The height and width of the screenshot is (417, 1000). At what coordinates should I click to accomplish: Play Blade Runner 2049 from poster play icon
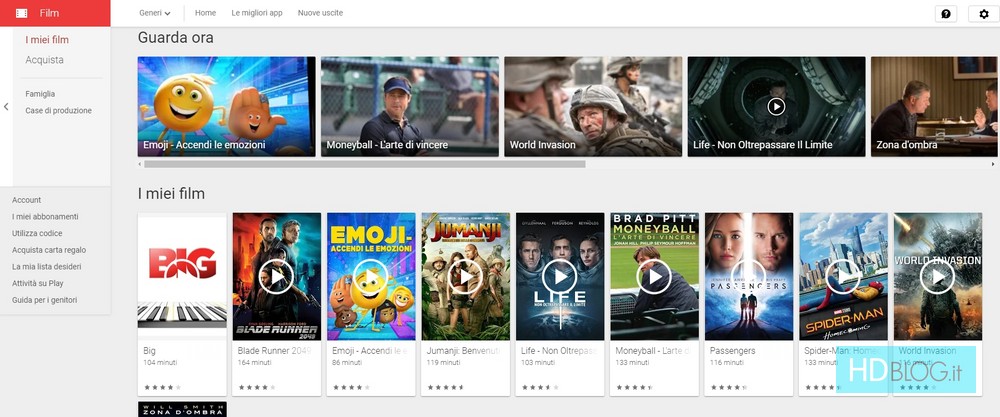tap(276, 276)
